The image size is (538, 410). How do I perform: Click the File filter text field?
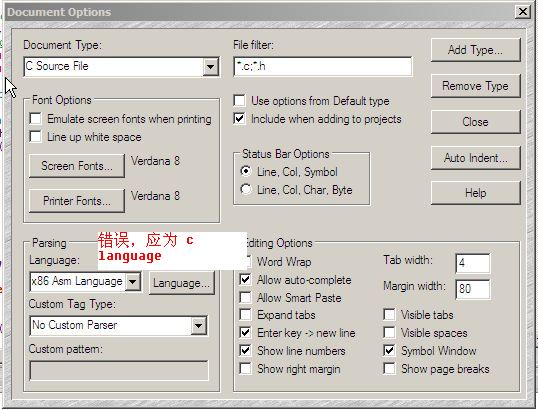click(323, 66)
